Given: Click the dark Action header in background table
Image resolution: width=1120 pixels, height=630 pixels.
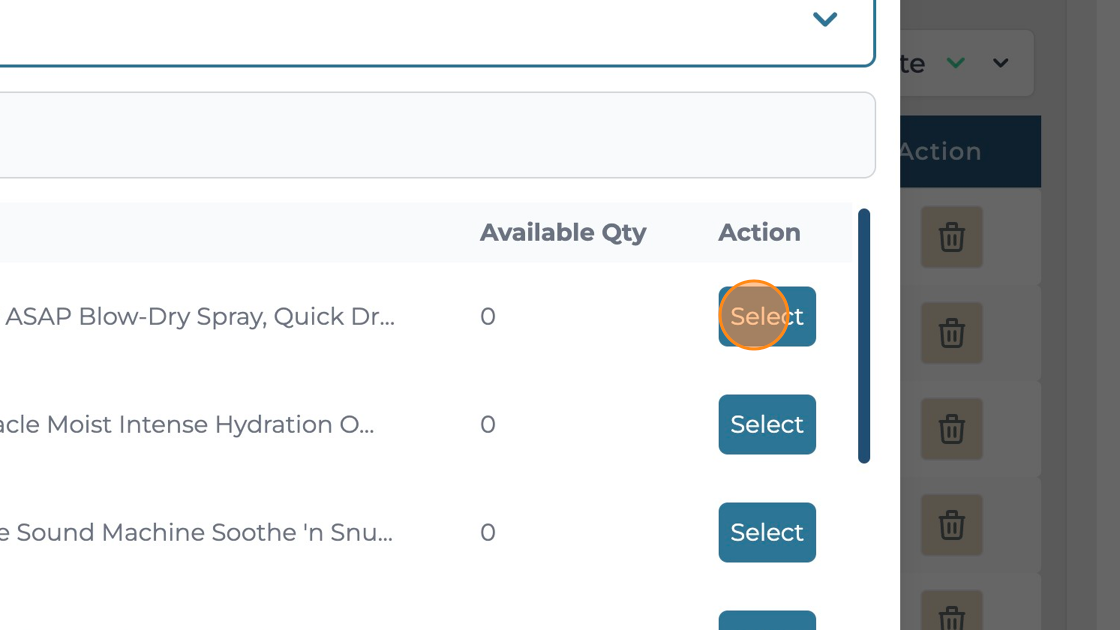Looking at the screenshot, I should click(940, 152).
